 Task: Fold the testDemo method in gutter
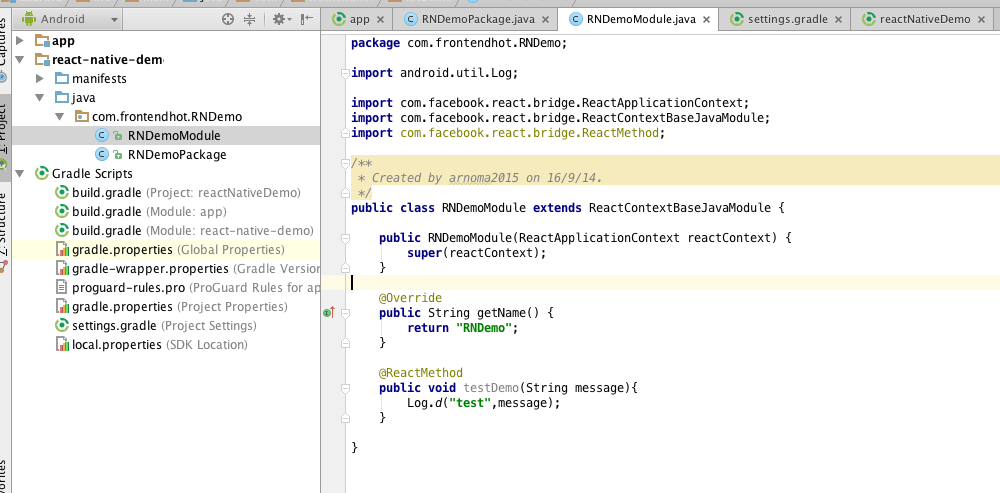(345, 388)
